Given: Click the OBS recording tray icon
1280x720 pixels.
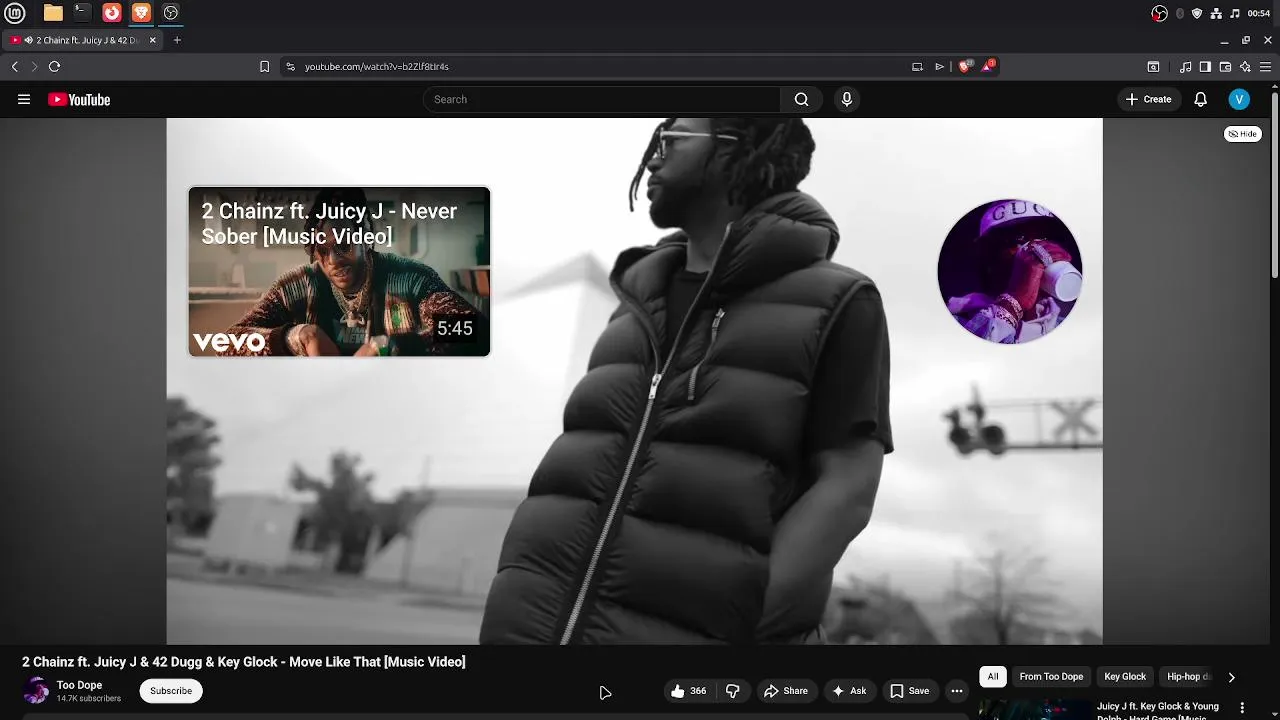Looking at the screenshot, I should tap(1159, 13).
